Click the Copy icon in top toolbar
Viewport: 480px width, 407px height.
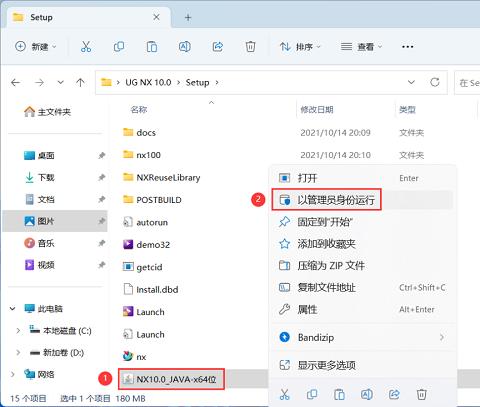(x=119, y=47)
